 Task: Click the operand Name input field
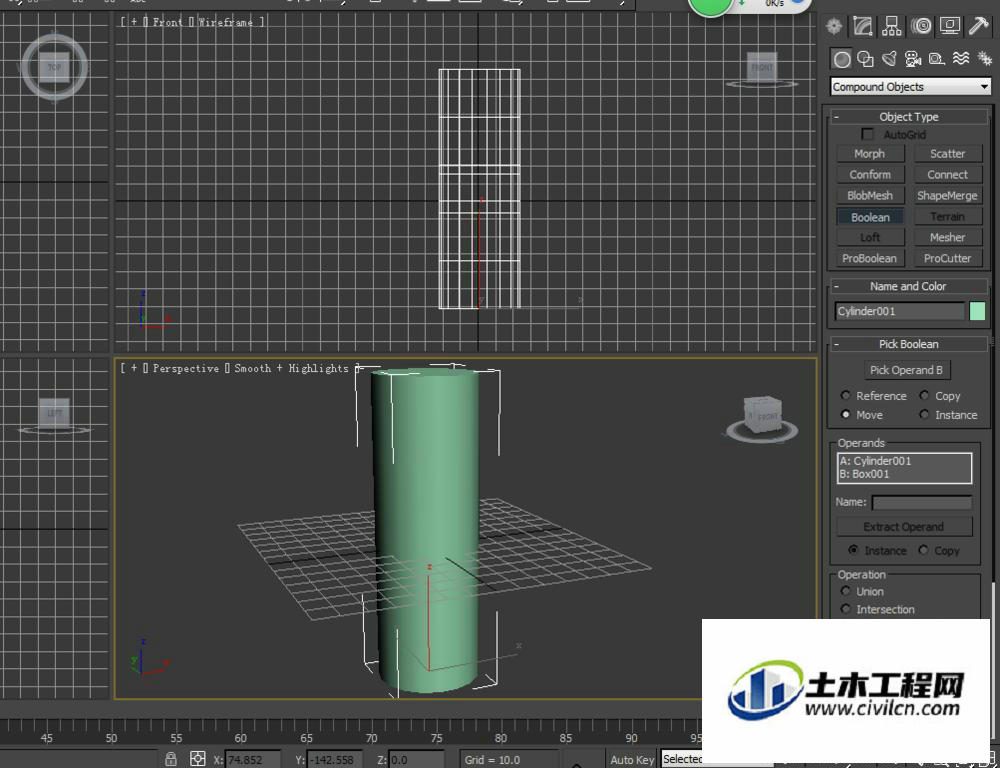click(x=922, y=503)
